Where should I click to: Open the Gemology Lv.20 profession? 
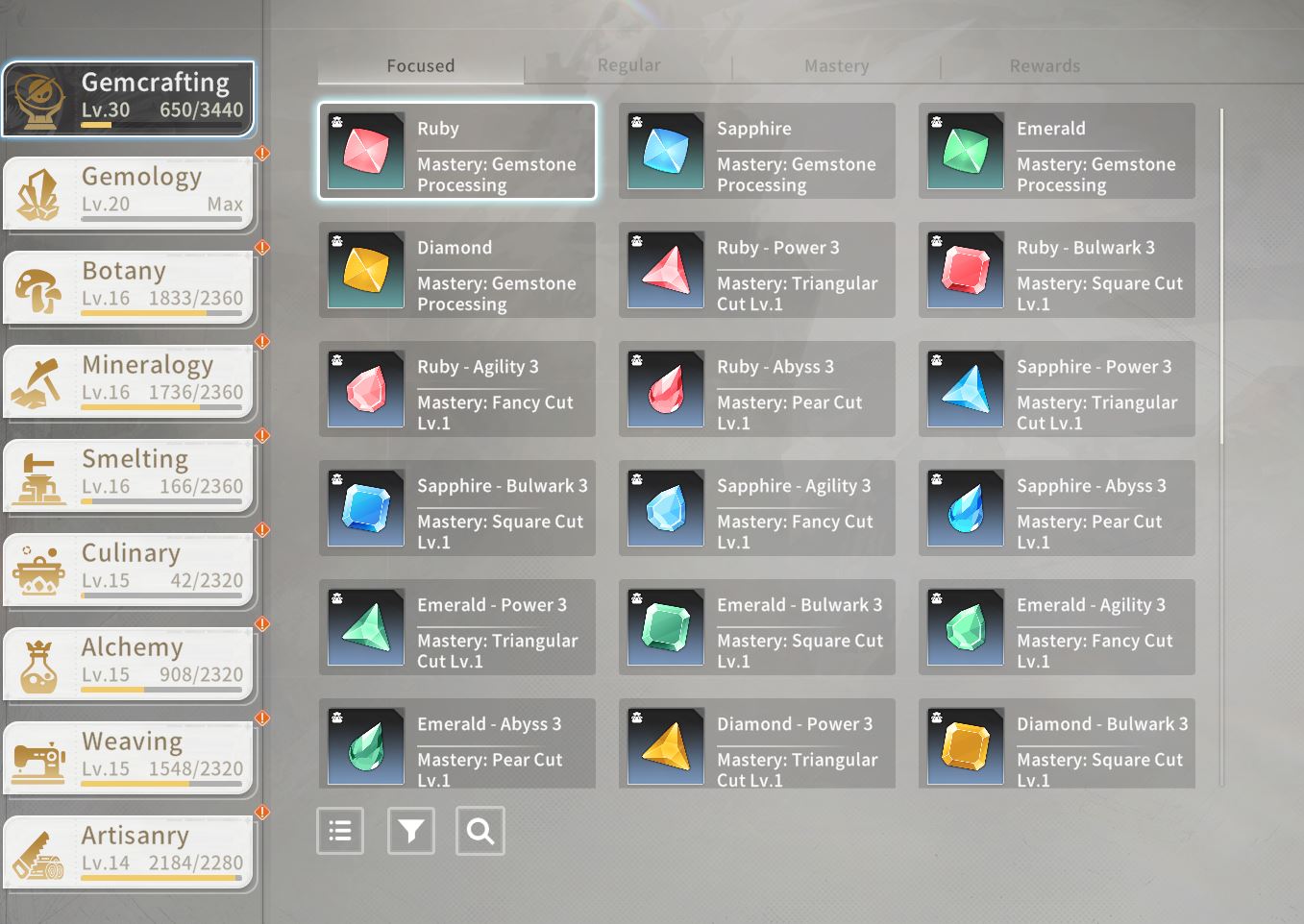pyautogui.click(x=130, y=194)
